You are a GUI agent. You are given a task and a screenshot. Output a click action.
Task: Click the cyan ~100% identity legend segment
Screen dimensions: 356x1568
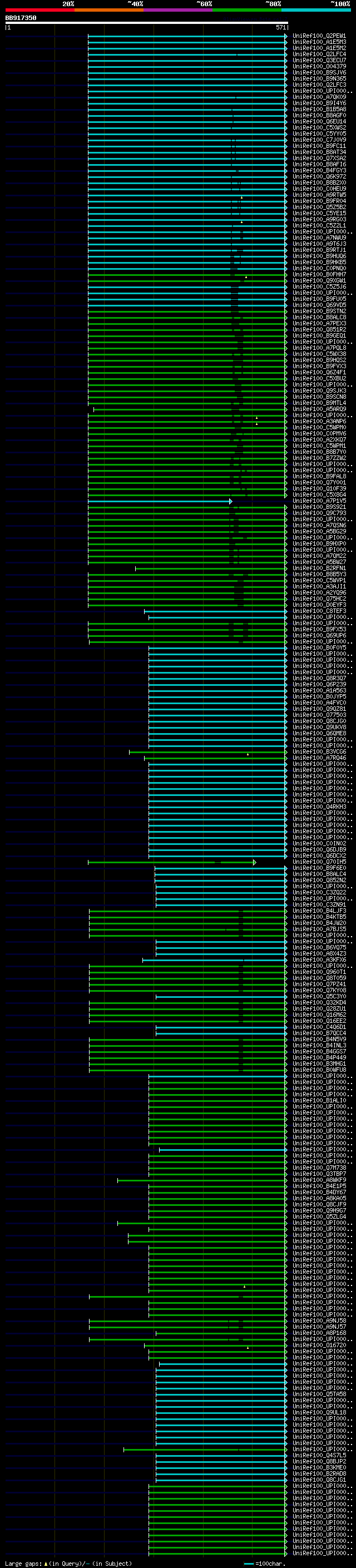click(x=316, y=10)
